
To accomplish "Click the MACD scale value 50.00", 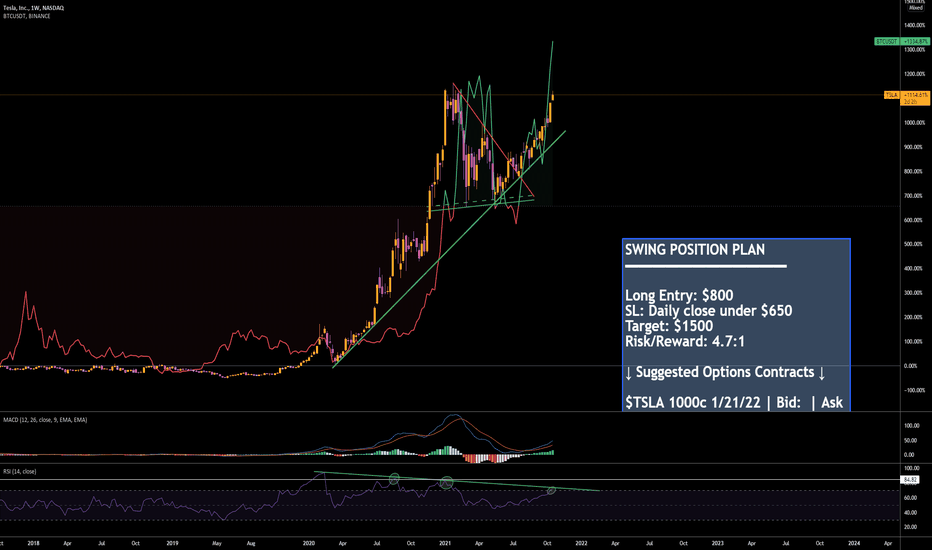I will 911,441.
